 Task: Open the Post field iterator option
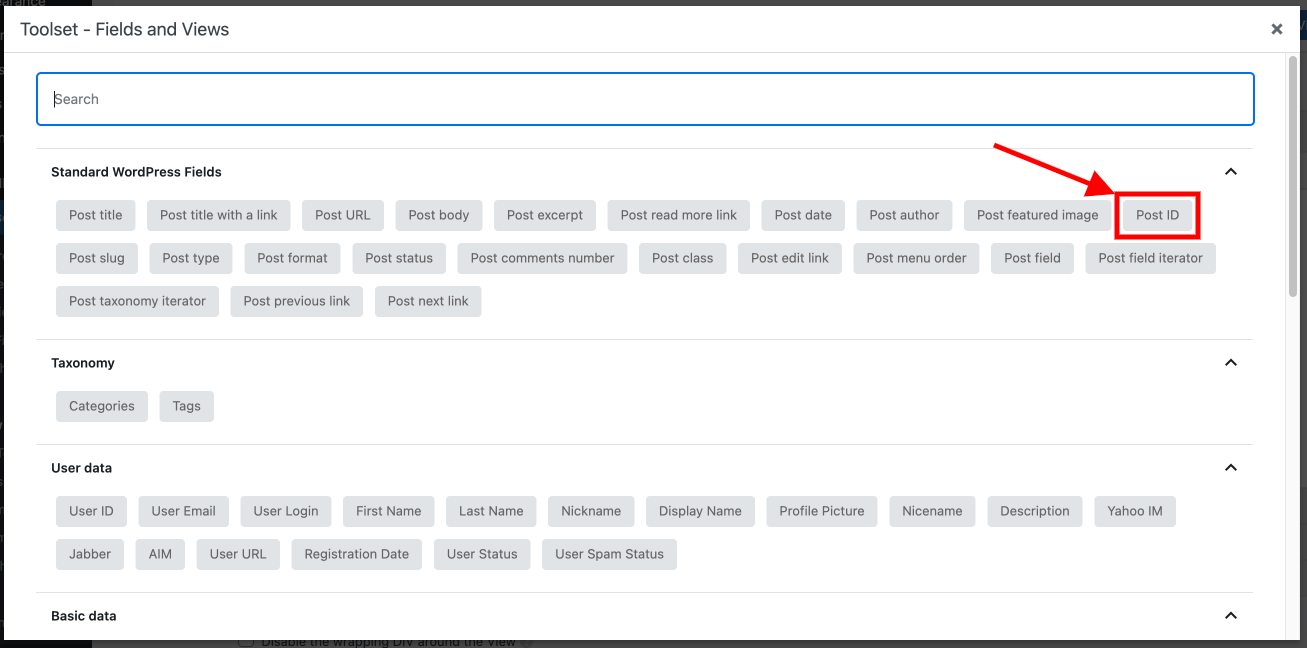(1151, 258)
